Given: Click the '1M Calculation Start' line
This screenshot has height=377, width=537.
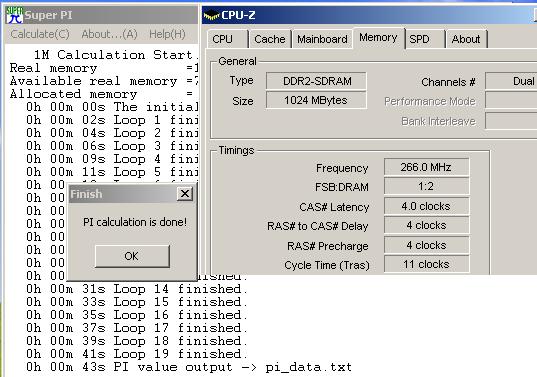Looking at the screenshot, I should 116,55.
